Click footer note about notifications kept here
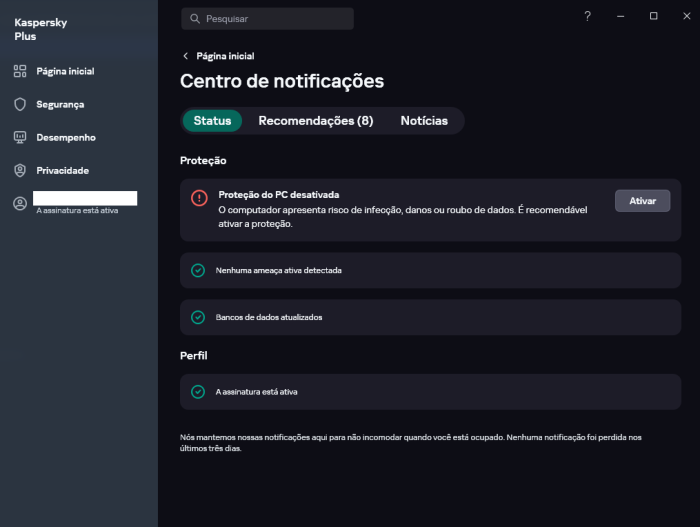Image resolution: width=700 pixels, height=527 pixels. (411, 443)
